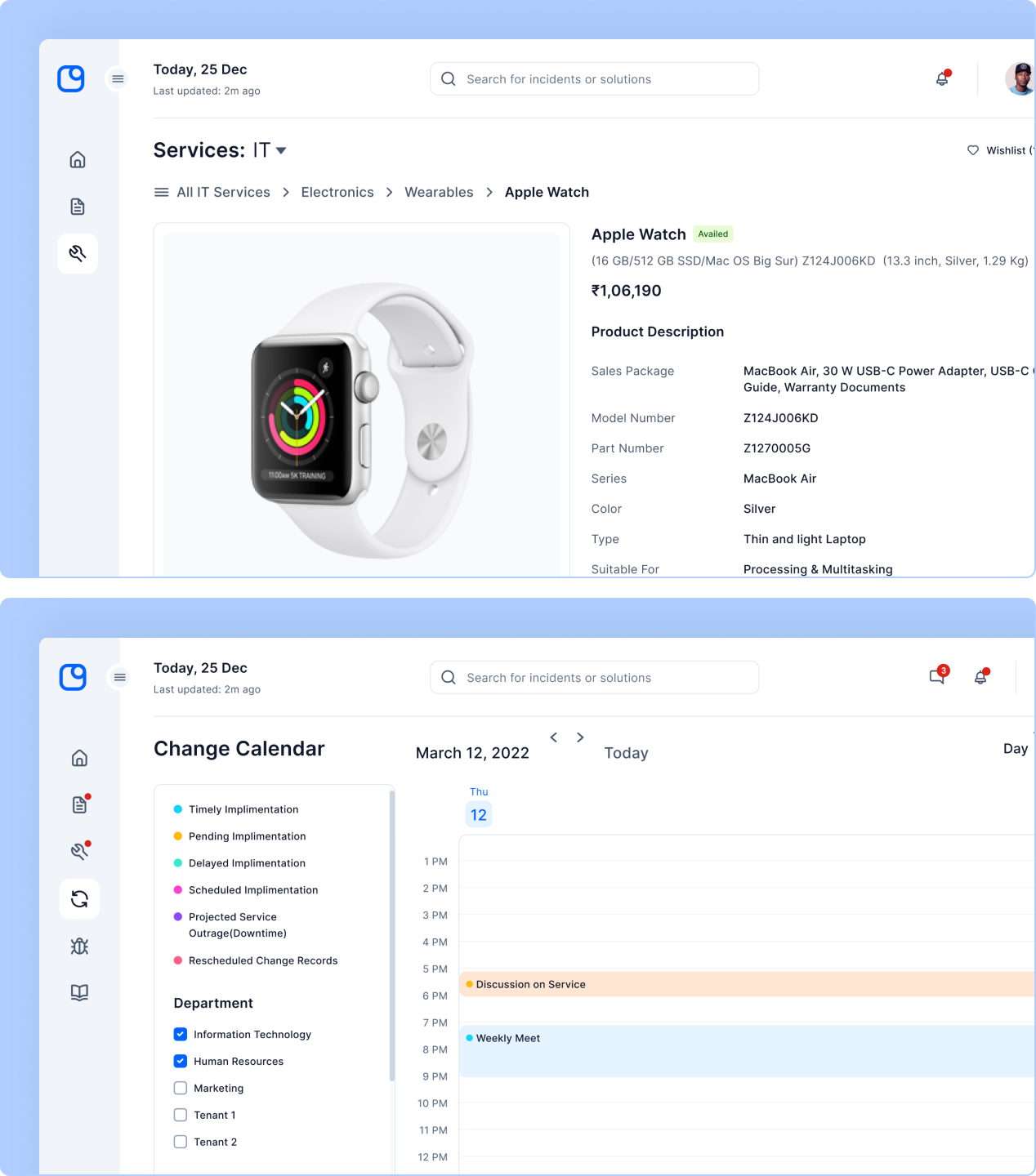Navigate to Wearables breadcrumb

[x=439, y=193]
